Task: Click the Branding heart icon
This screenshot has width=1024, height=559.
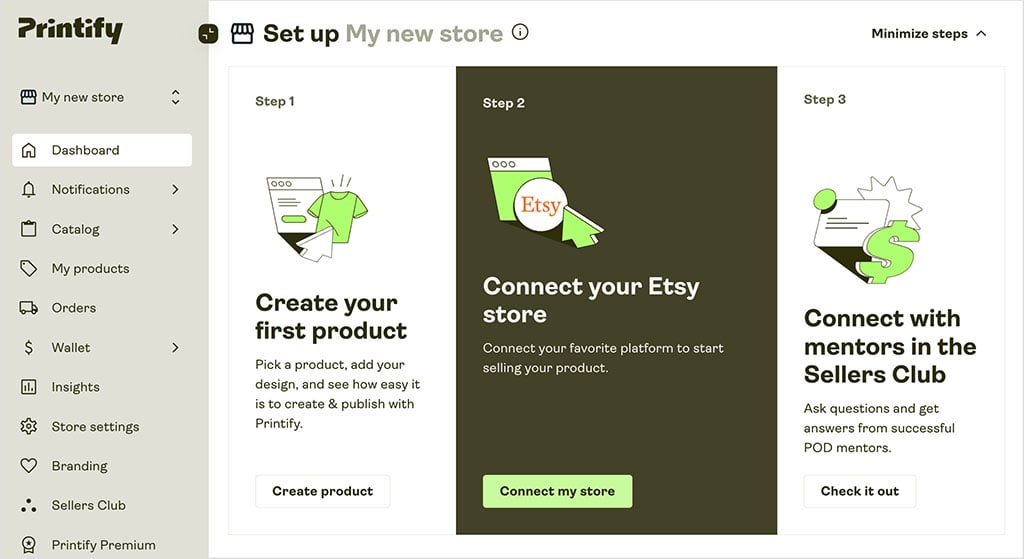Action: click(29, 466)
